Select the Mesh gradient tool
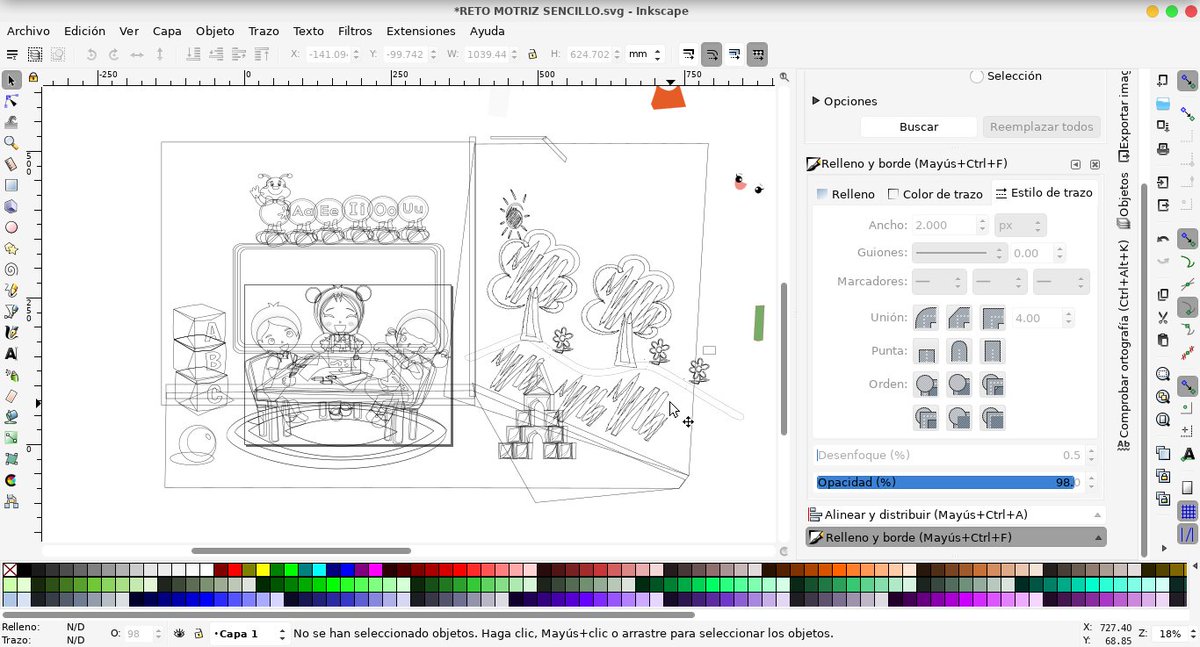This screenshot has width=1200, height=647. [11, 459]
